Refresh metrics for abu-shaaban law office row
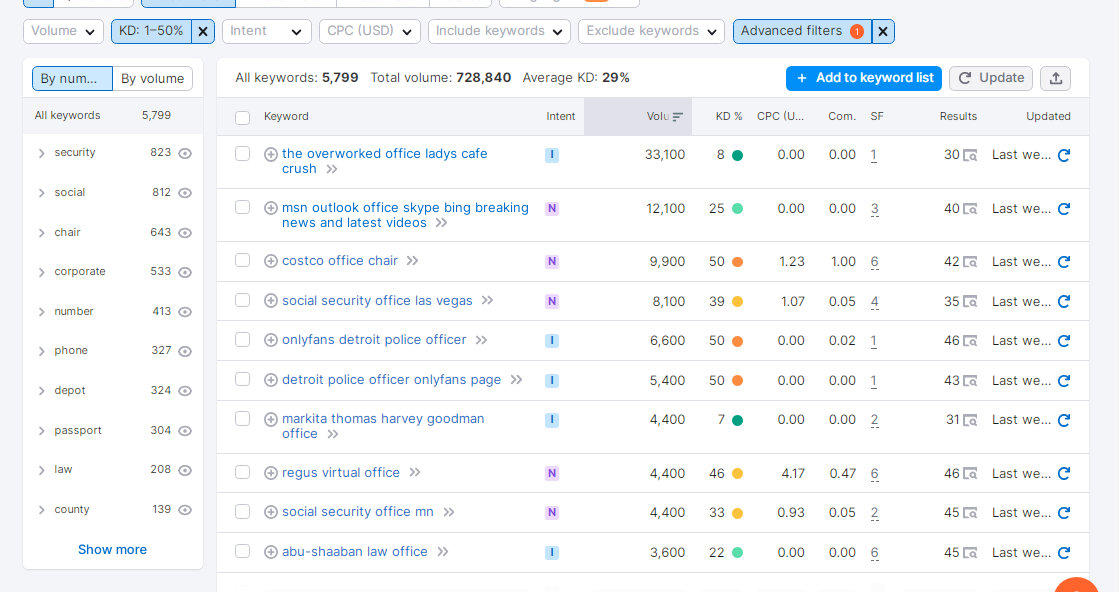The height and width of the screenshot is (592, 1119). [1063, 552]
